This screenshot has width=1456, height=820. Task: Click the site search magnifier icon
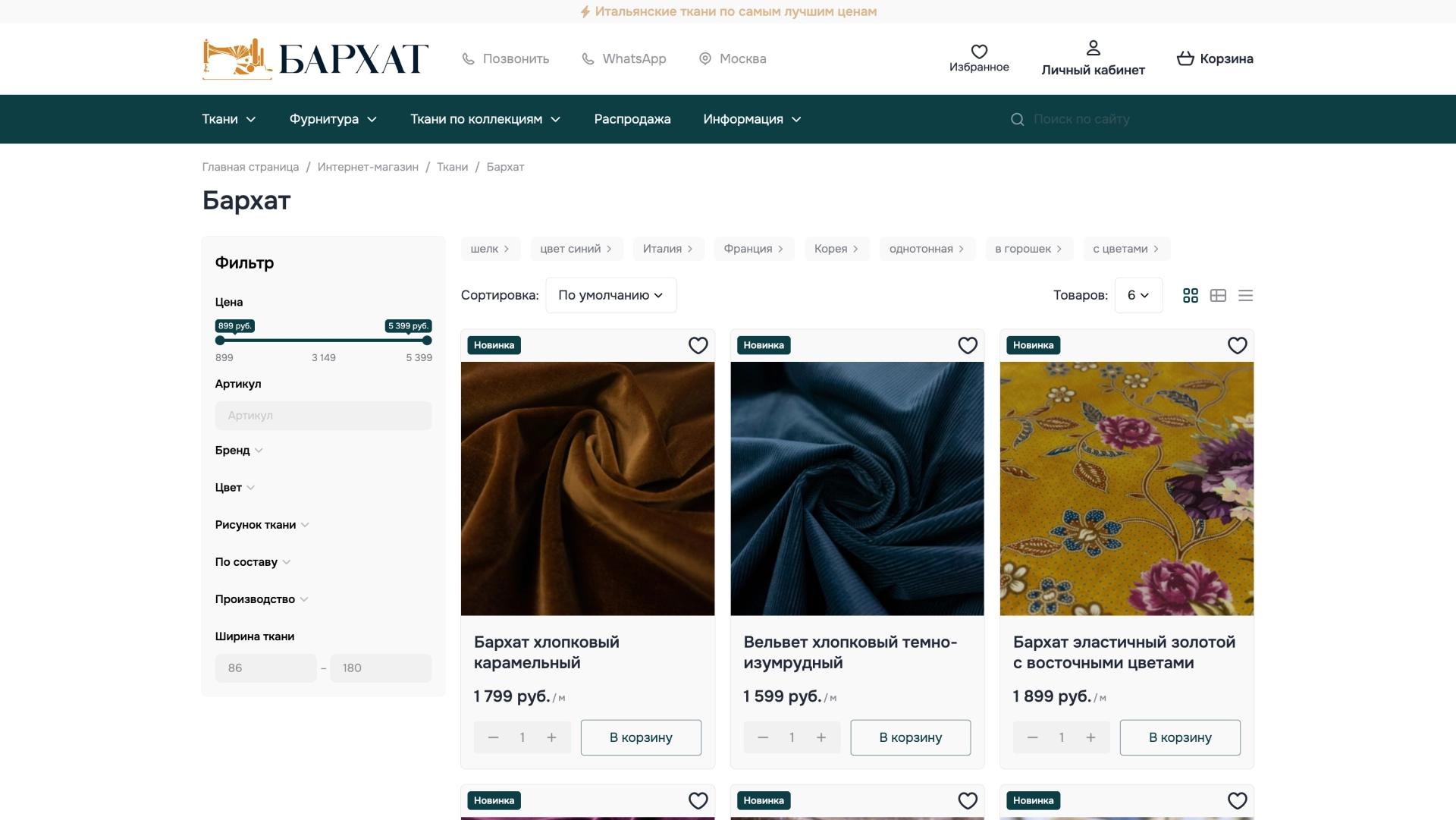click(x=1018, y=120)
